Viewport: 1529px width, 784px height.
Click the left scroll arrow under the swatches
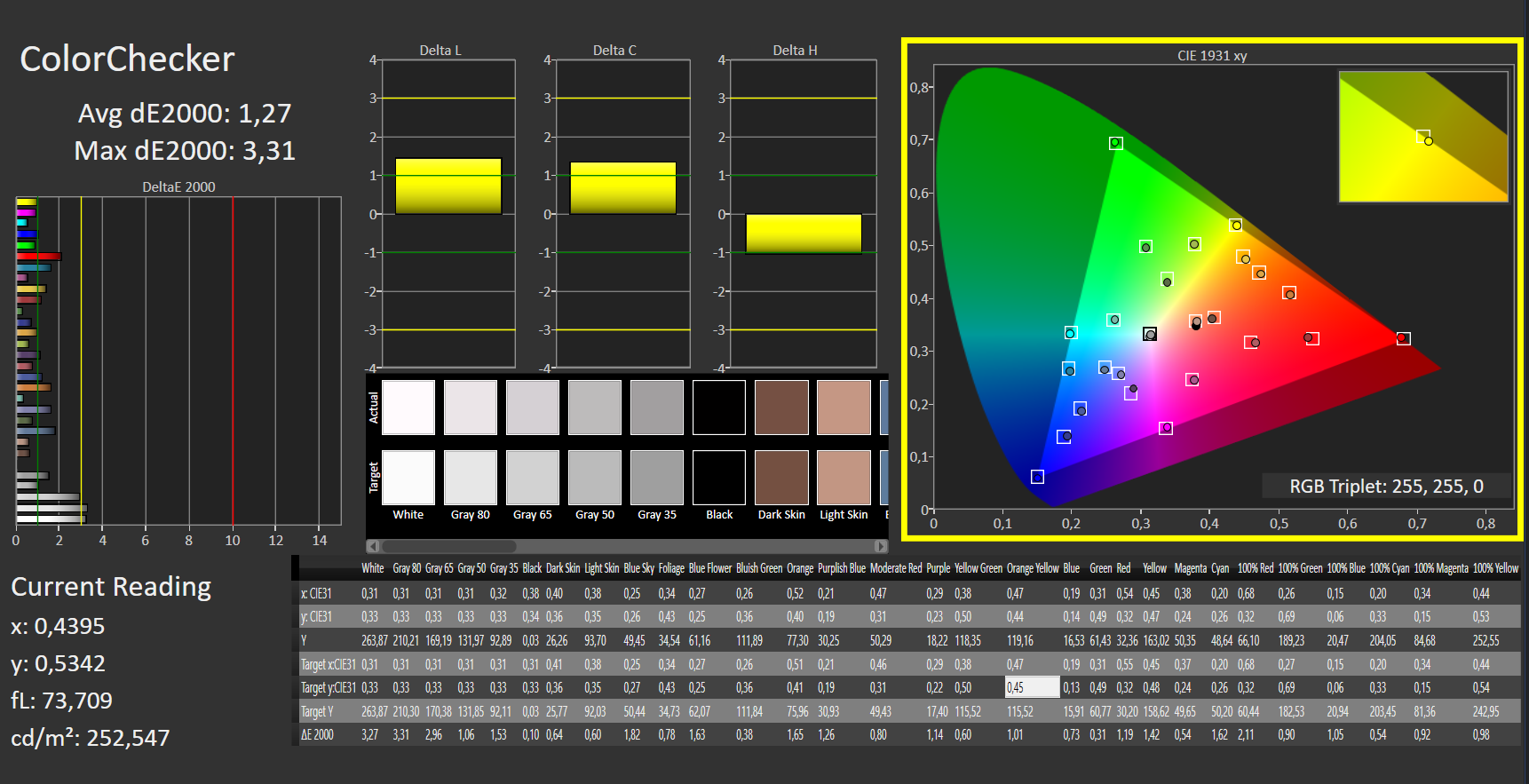coord(373,546)
